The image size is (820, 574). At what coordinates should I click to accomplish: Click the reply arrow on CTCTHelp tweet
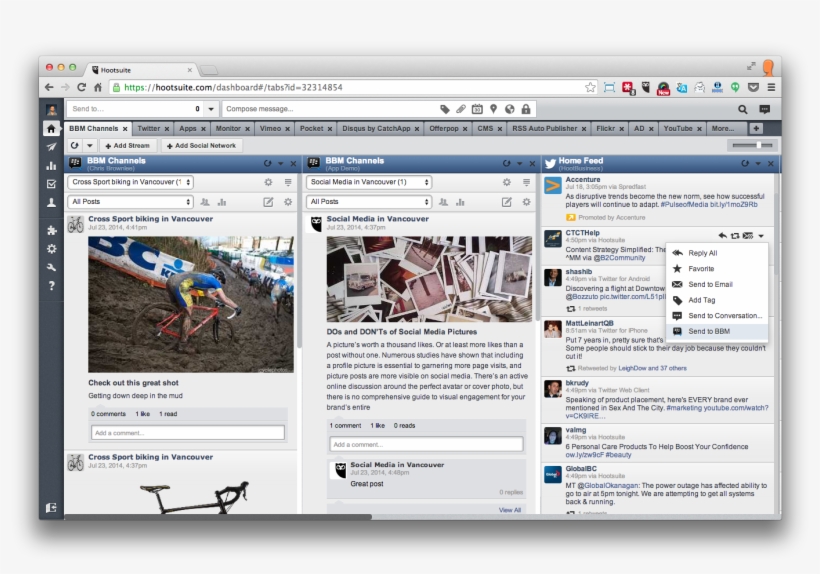(x=722, y=236)
